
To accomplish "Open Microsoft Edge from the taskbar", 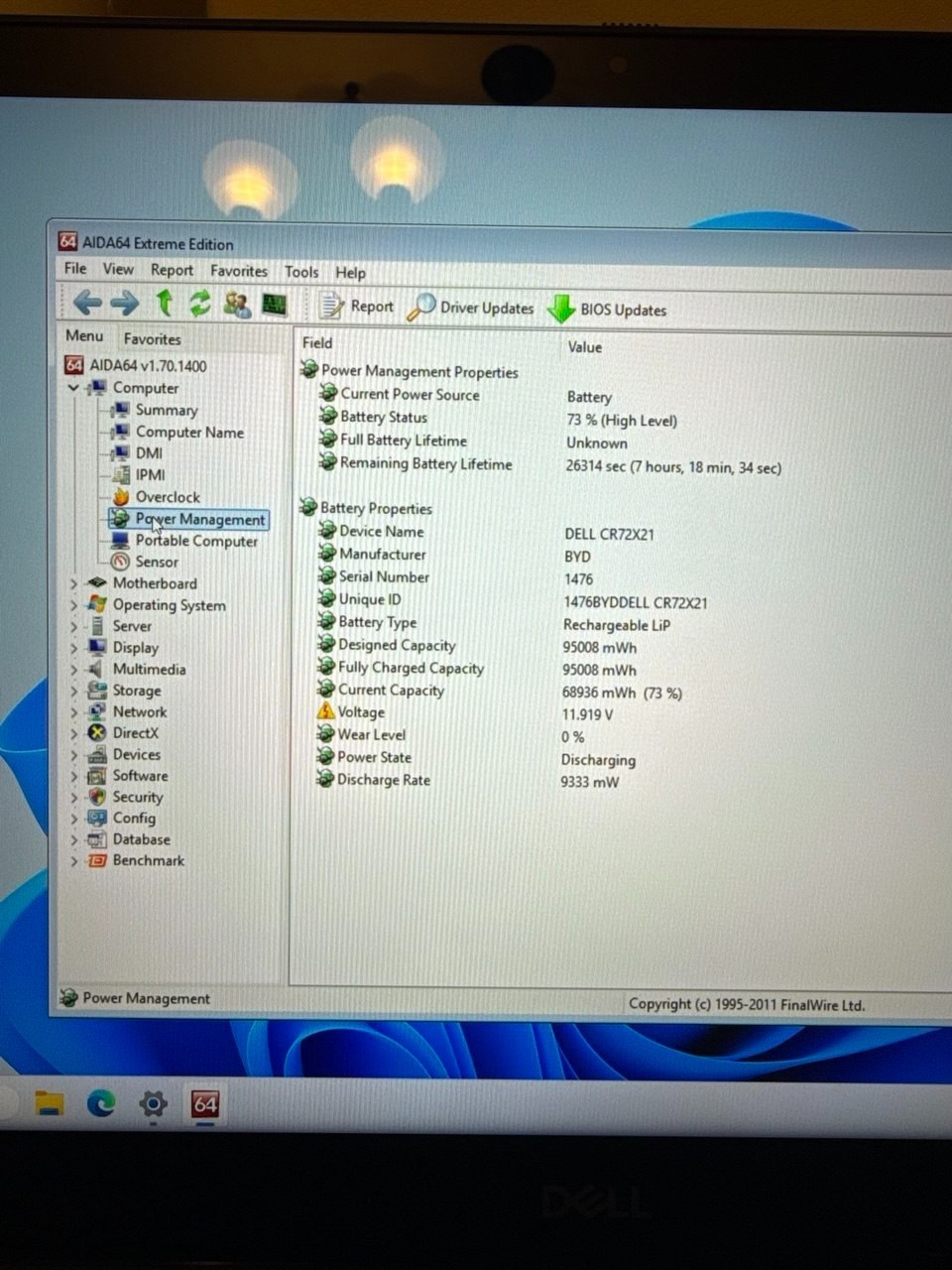I will click(101, 1102).
